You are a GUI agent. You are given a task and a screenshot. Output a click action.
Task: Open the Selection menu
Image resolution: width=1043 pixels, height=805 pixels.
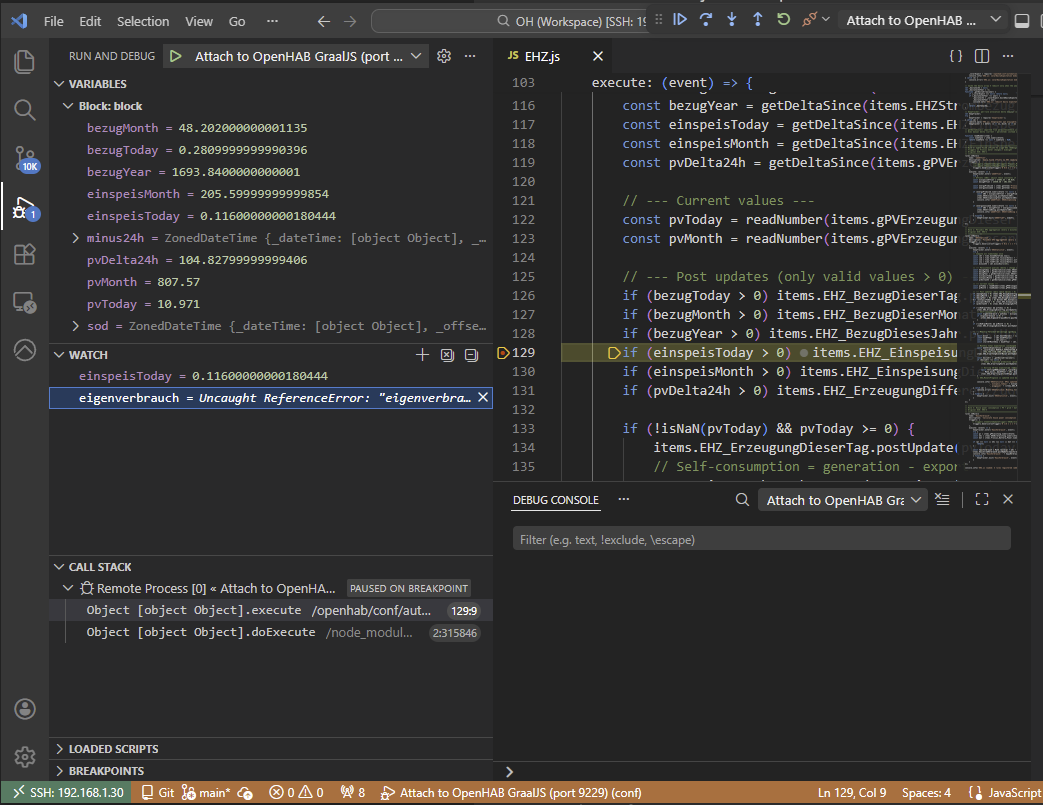[143, 21]
